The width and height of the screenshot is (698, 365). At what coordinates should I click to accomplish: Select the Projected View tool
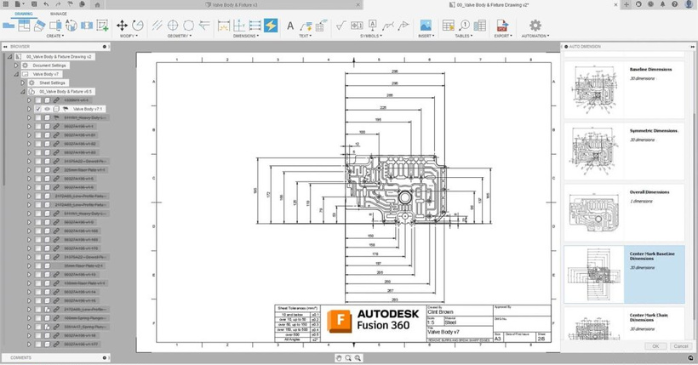[x=24, y=25]
